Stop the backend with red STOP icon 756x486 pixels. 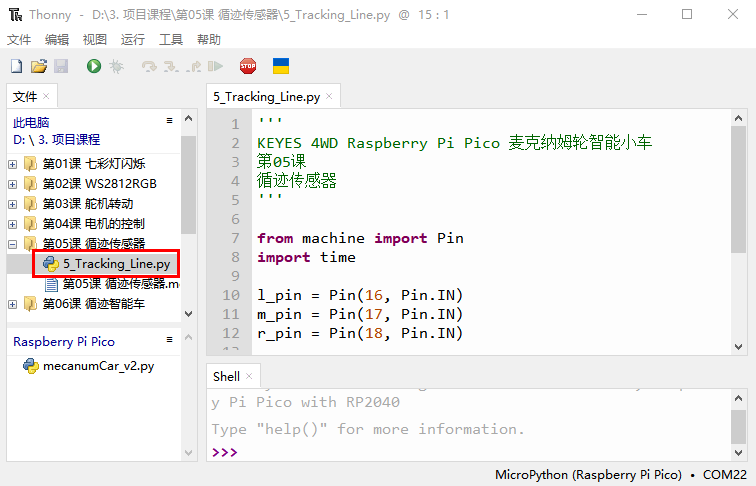coord(248,66)
